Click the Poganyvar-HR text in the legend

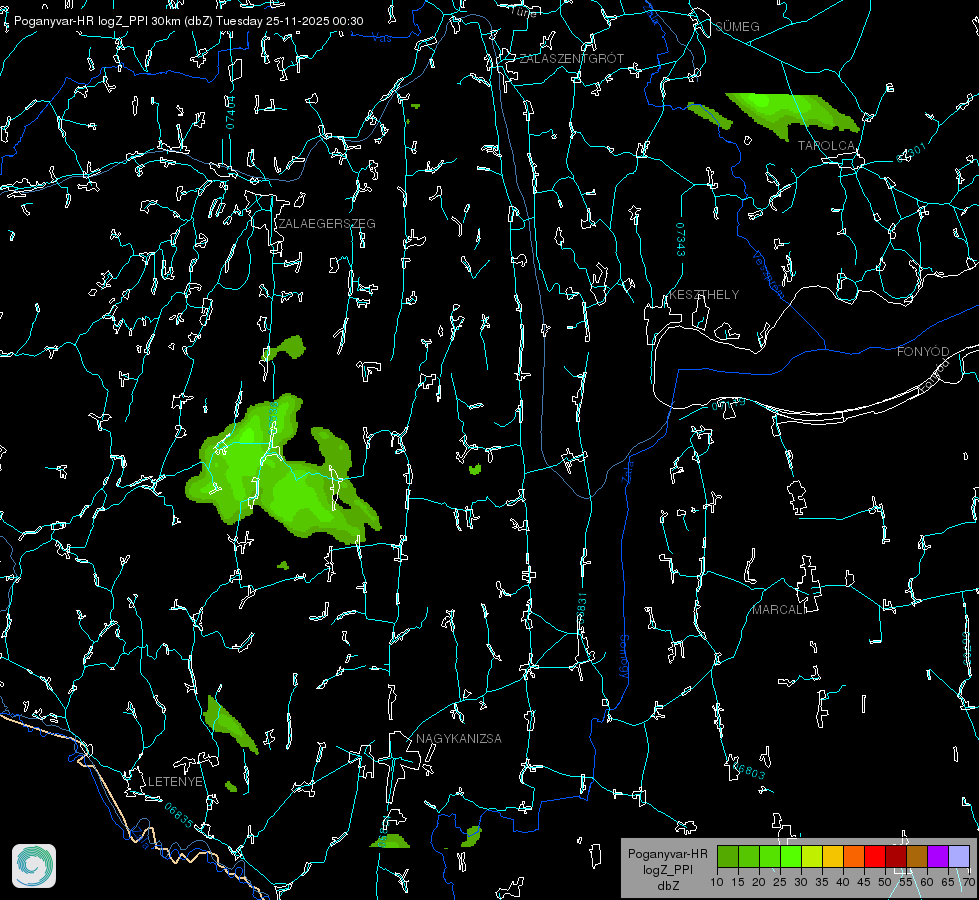(x=667, y=854)
